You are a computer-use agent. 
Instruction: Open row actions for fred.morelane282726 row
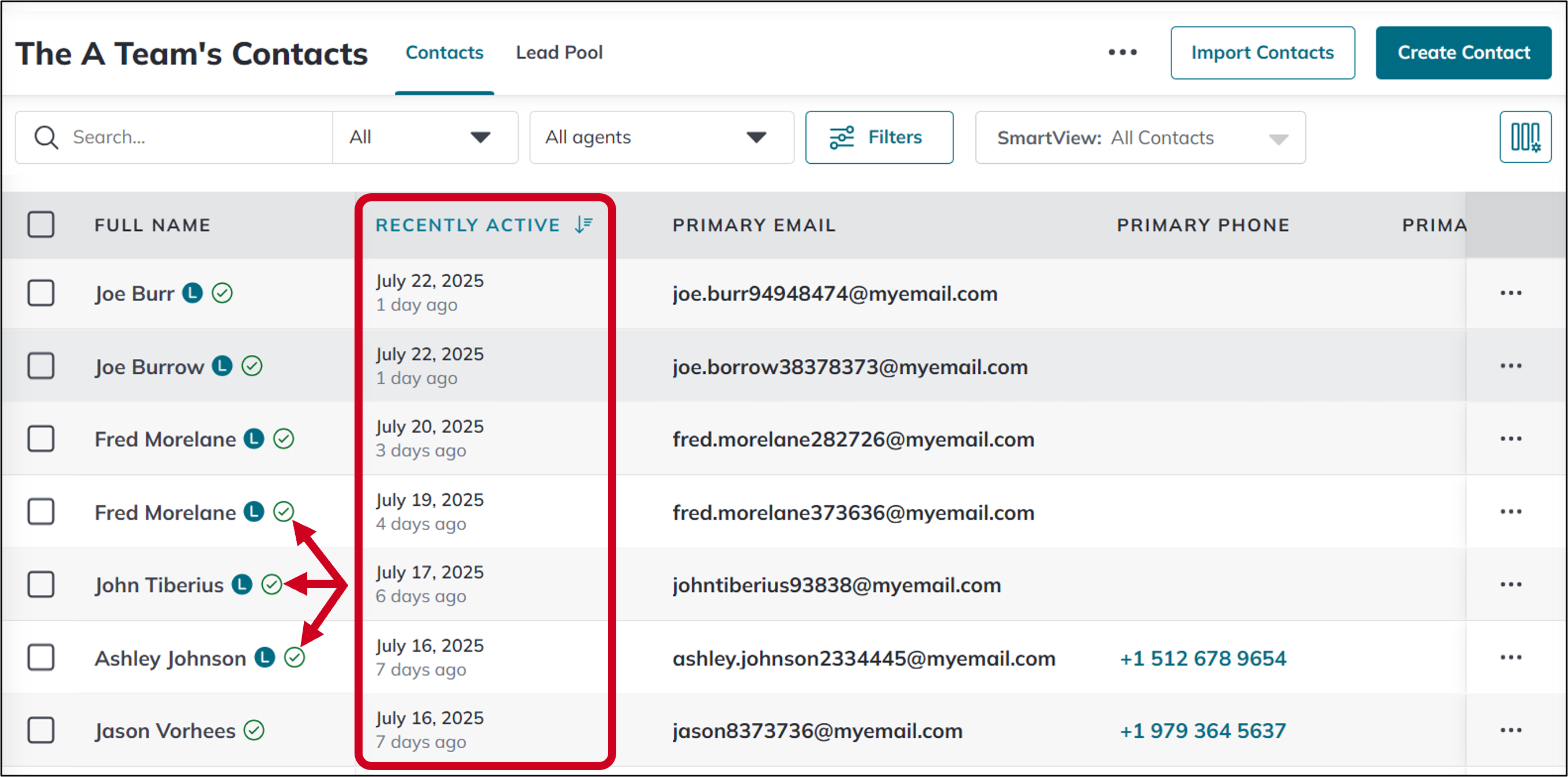point(1511,439)
